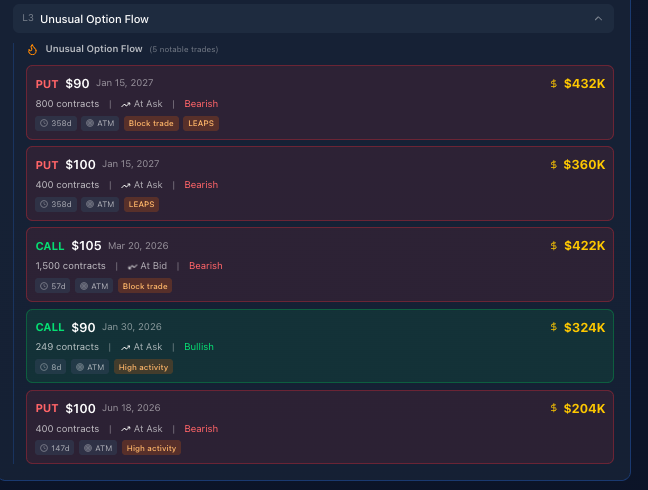Click the dollar icon next to $422K
This screenshot has width=648, height=490.
point(554,246)
